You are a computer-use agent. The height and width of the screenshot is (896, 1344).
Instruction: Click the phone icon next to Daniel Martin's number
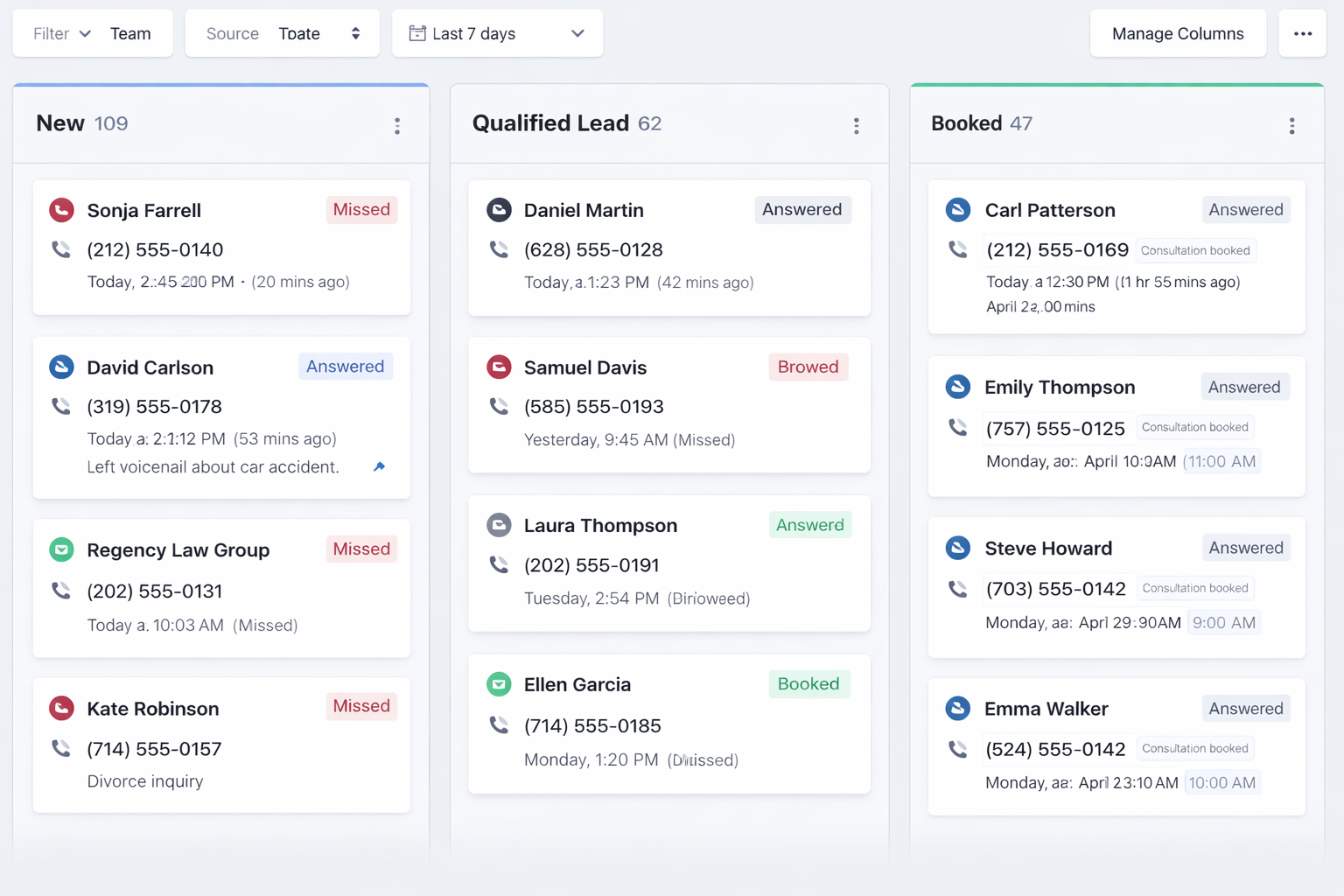(x=499, y=249)
